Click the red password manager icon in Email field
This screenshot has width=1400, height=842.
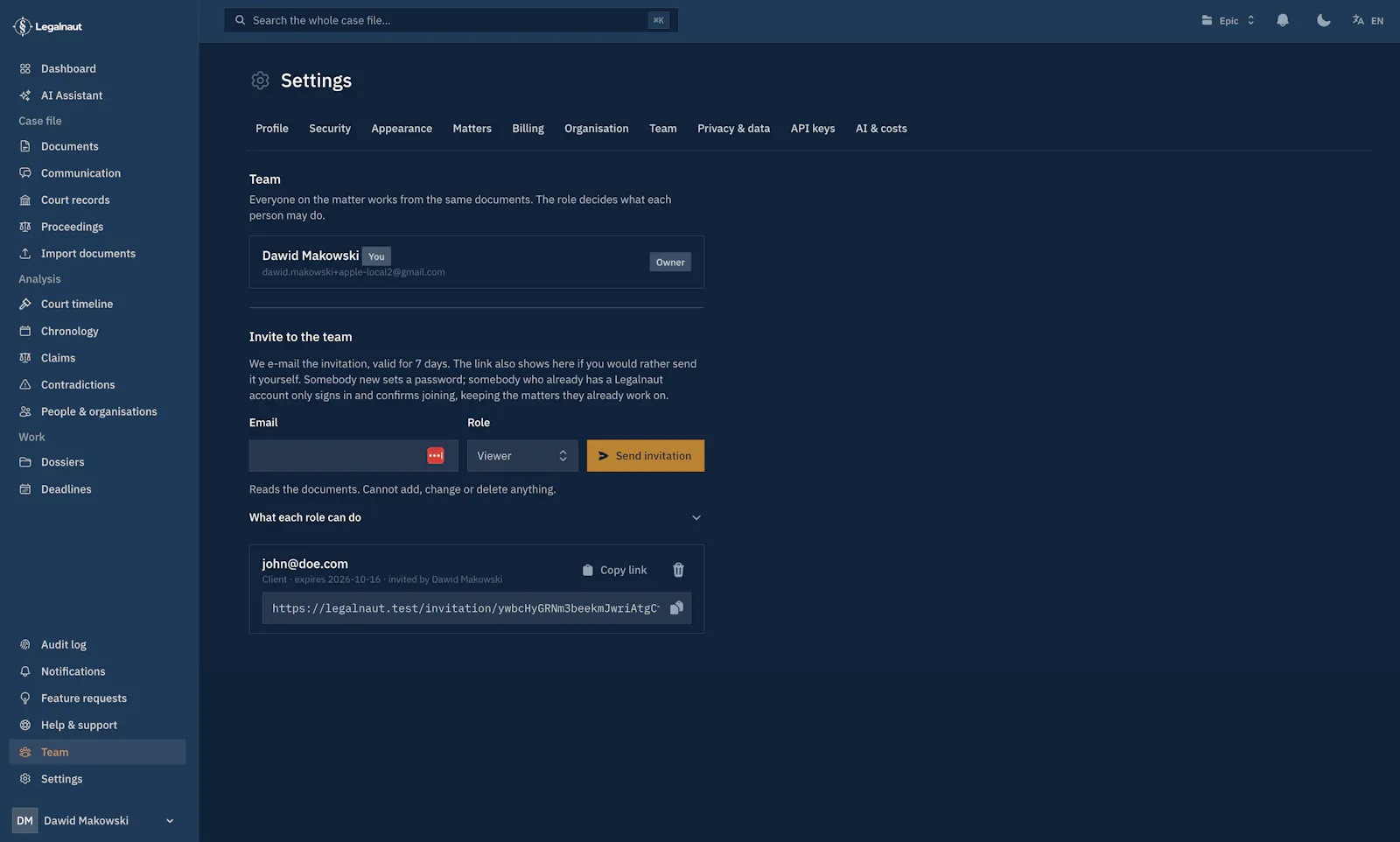pos(436,456)
